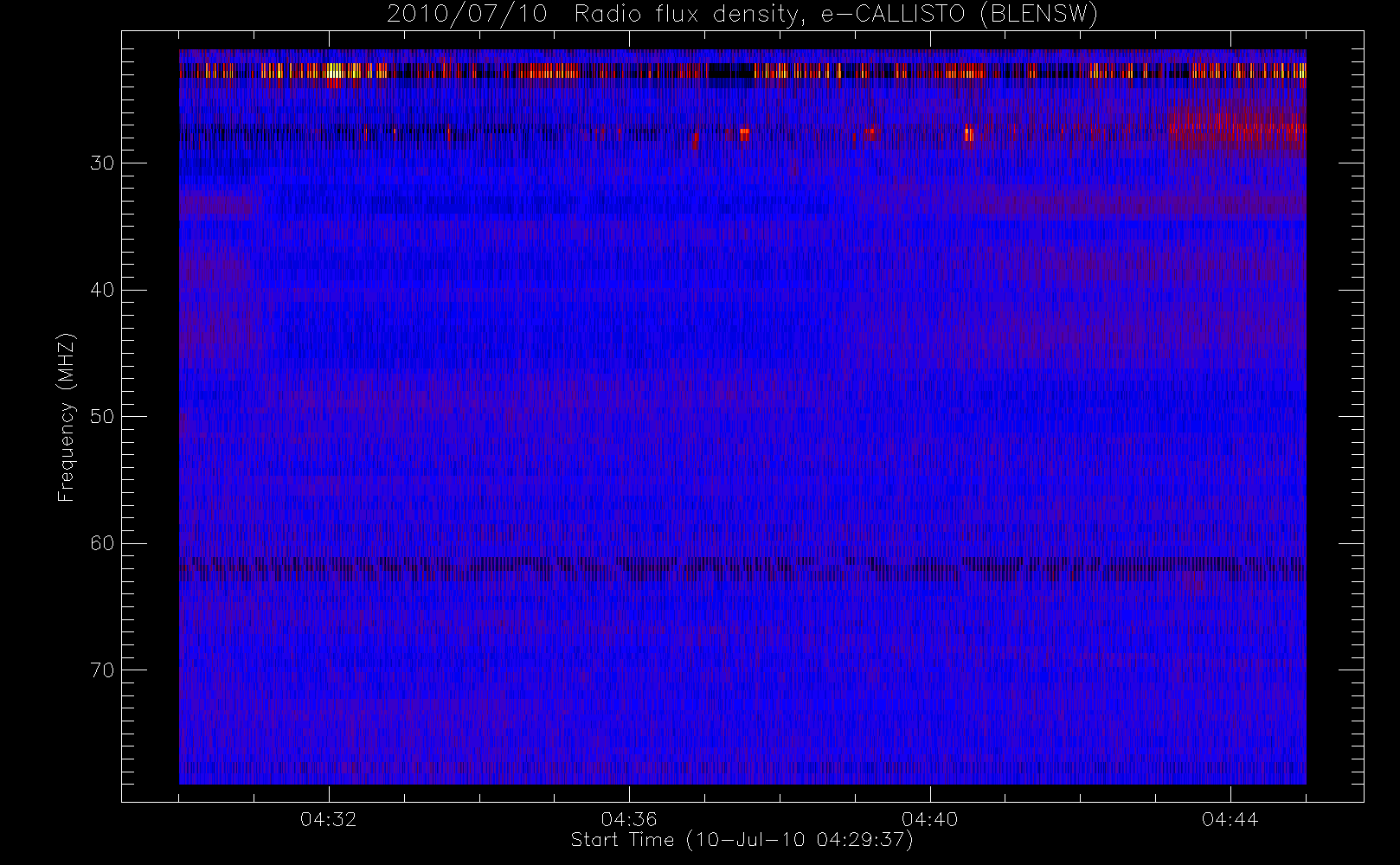Click the Start Time axis label
1400x865 pixels.
742,840
